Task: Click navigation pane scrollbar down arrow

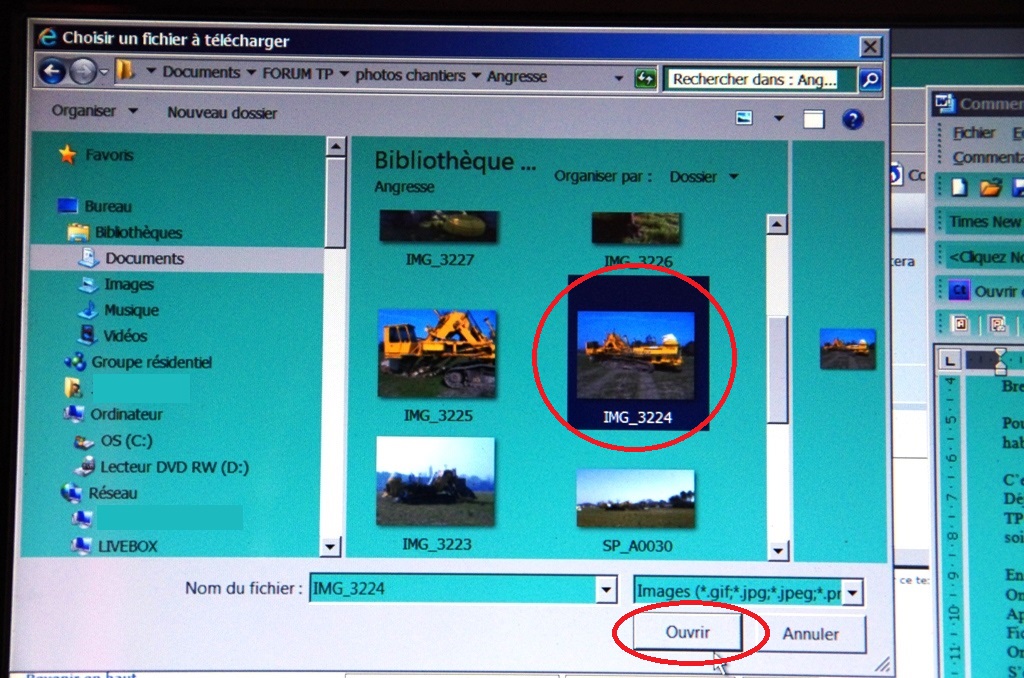Action: coord(331,546)
